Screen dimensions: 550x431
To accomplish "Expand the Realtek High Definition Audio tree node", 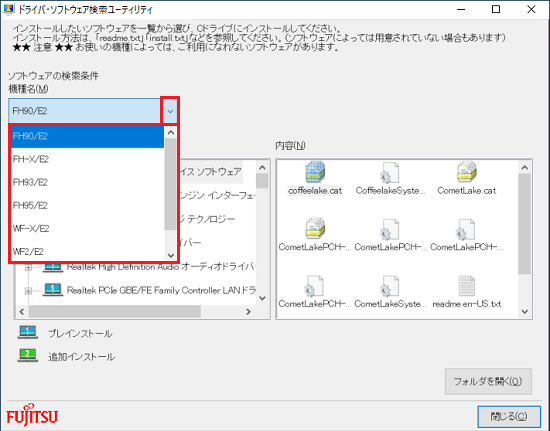I will pyautogui.click(x=28, y=268).
